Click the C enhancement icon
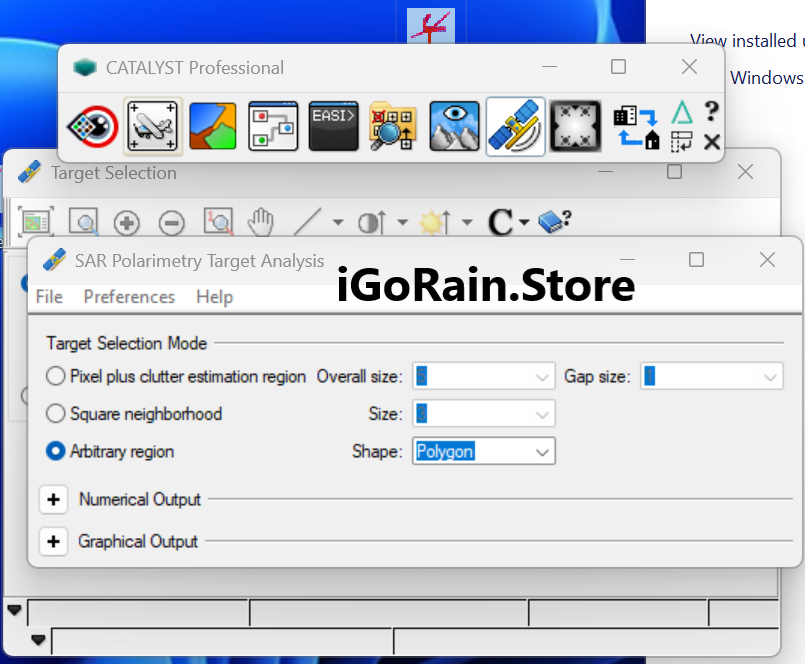The width and height of the screenshot is (805, 664). point(501,222)
